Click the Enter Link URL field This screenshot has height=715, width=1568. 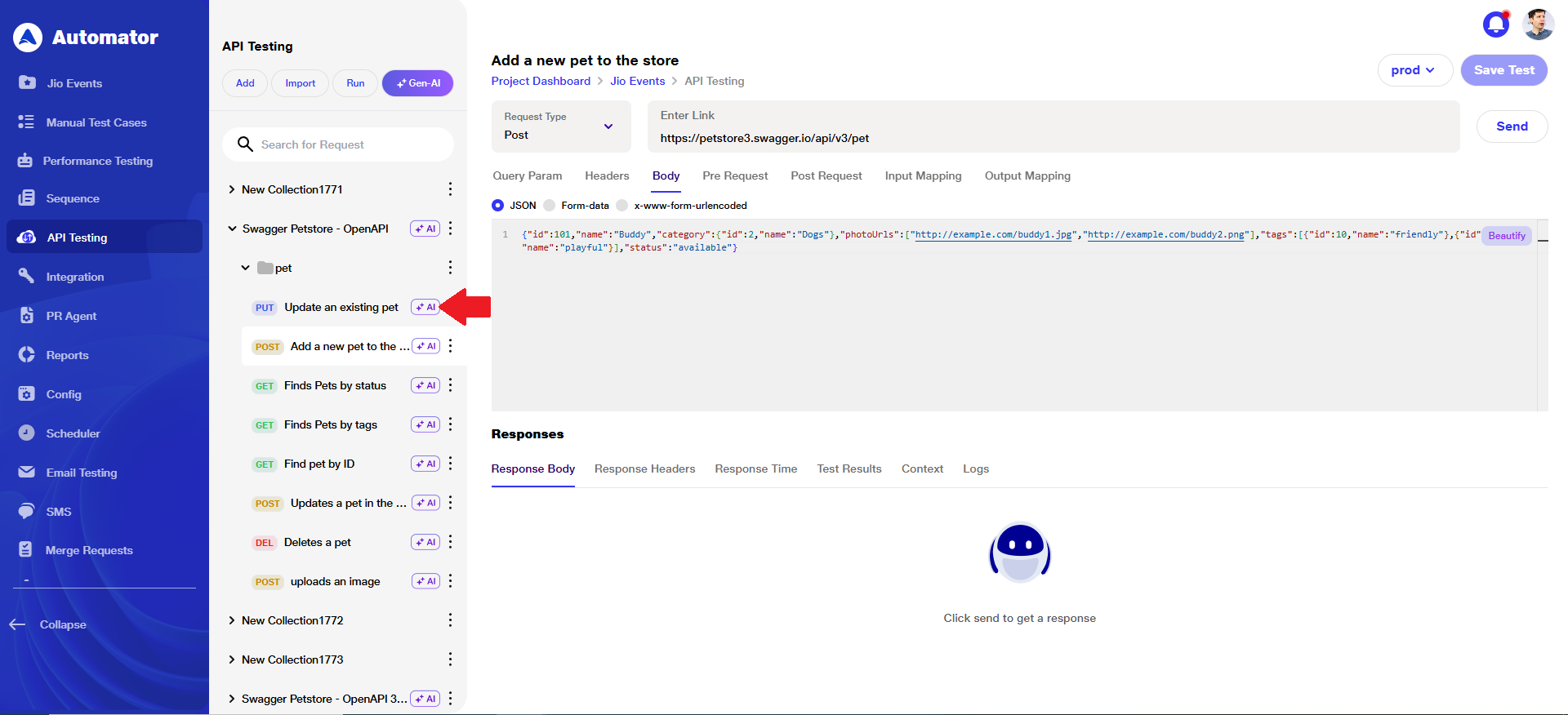click(x=1053, y=138)
